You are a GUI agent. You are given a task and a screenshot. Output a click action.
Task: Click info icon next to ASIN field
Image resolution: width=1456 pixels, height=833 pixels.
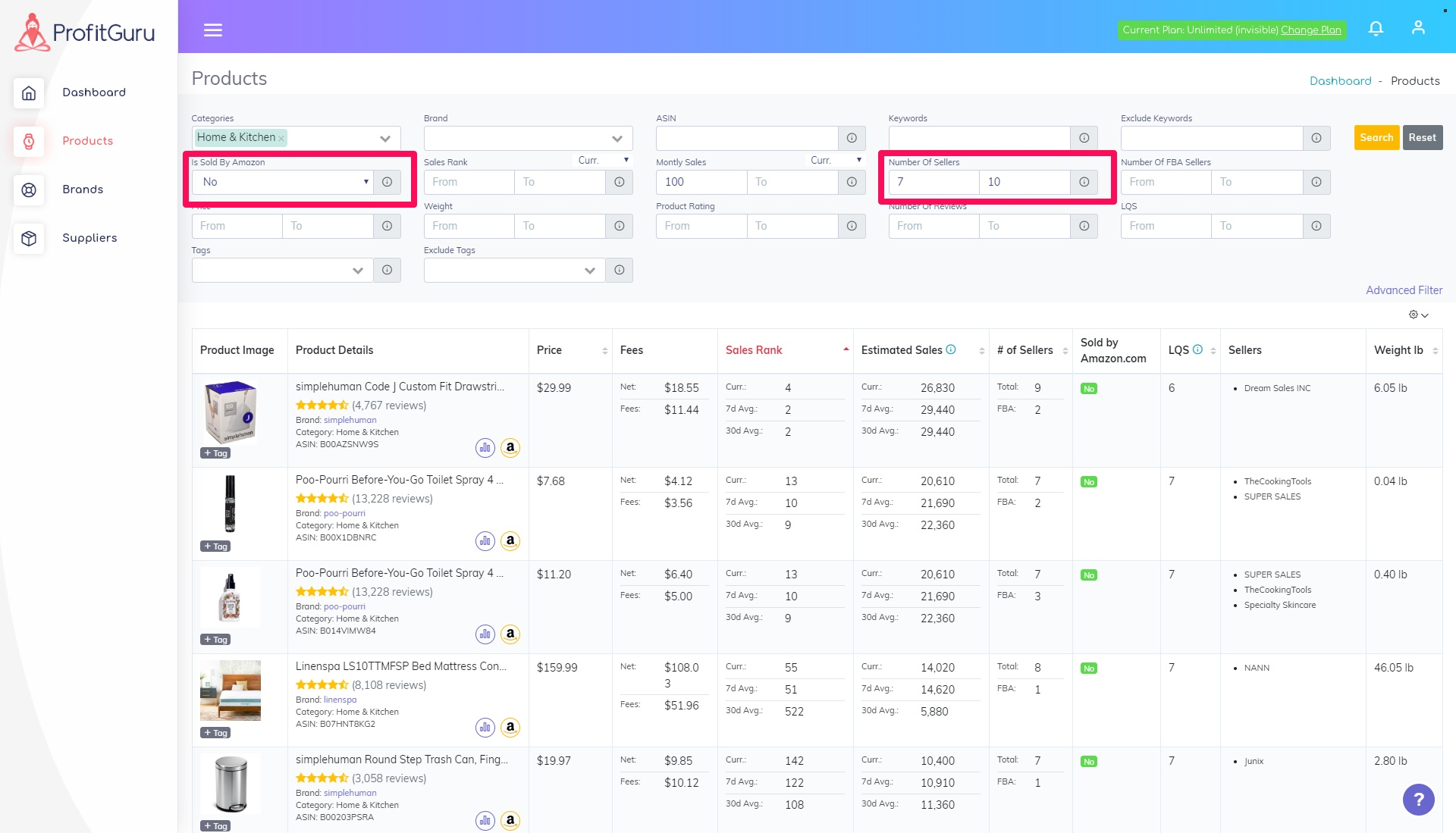click(x=852, y=138)
